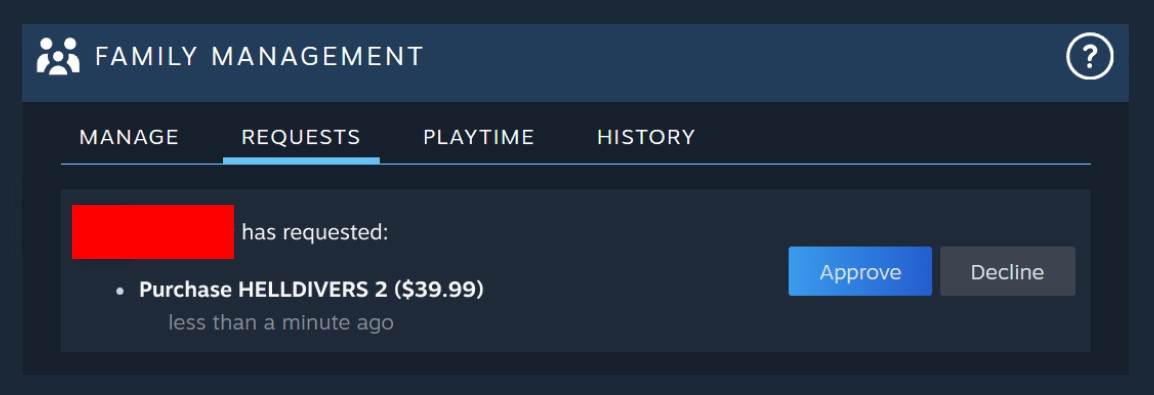The width and height of the screenshot is (1154, 395).
Task: Click the FAMILY MANAGEMENT header title
Action: 259,57
